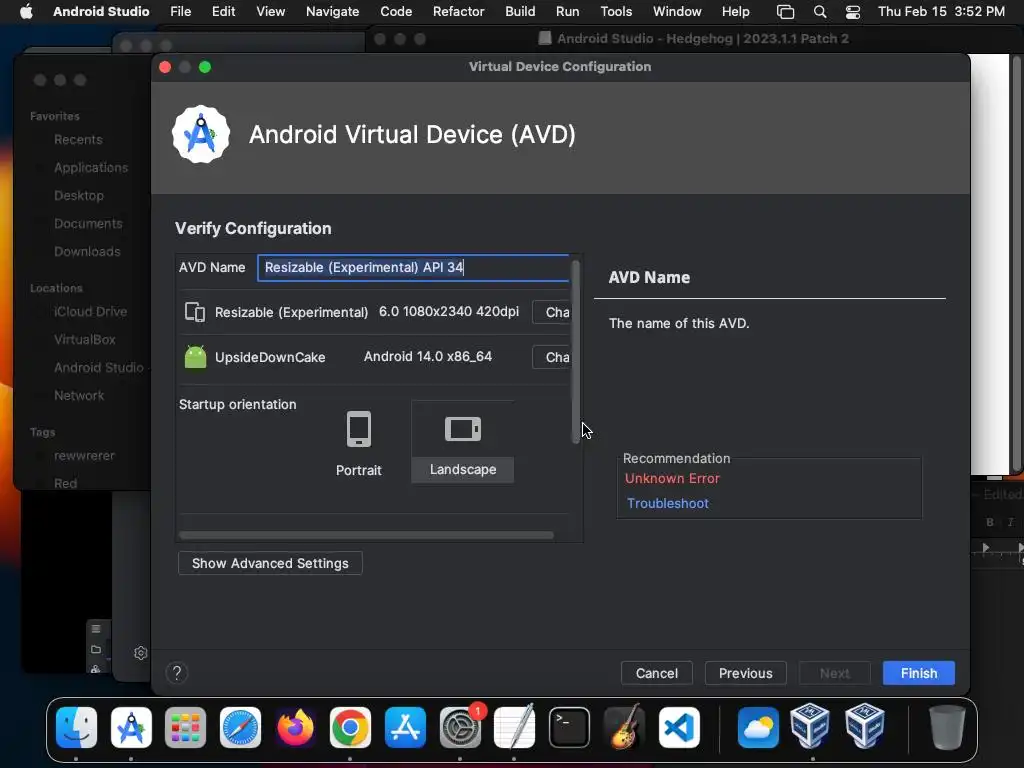This screenshot has width=1024, height=768.
Task: Select Downloads in Finder sidebar
Action: point(87,251)
